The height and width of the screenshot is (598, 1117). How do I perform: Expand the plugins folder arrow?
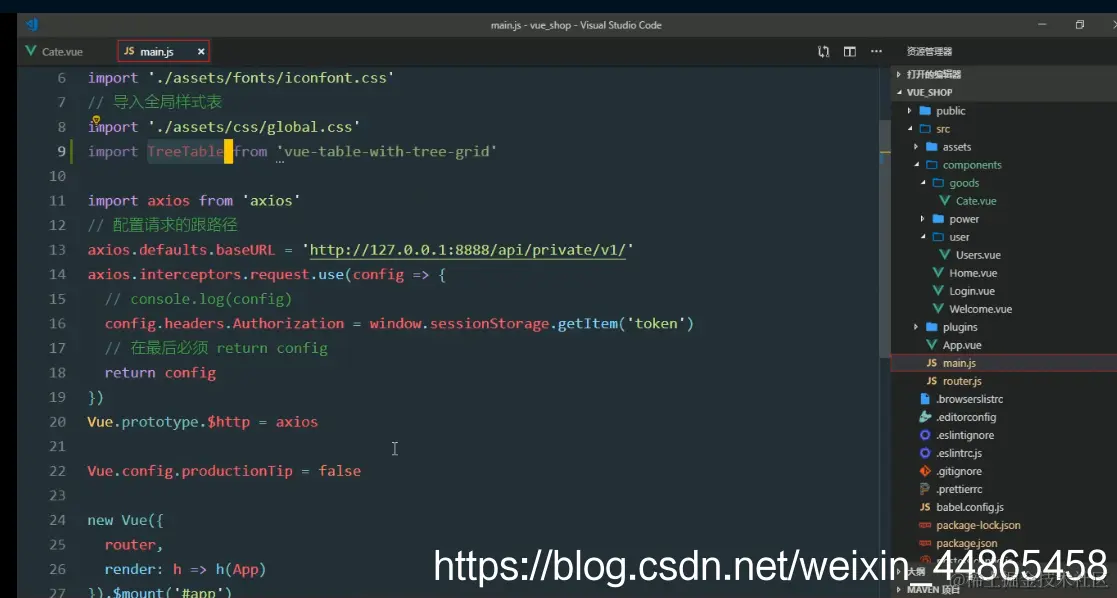[x=916, y=326]
